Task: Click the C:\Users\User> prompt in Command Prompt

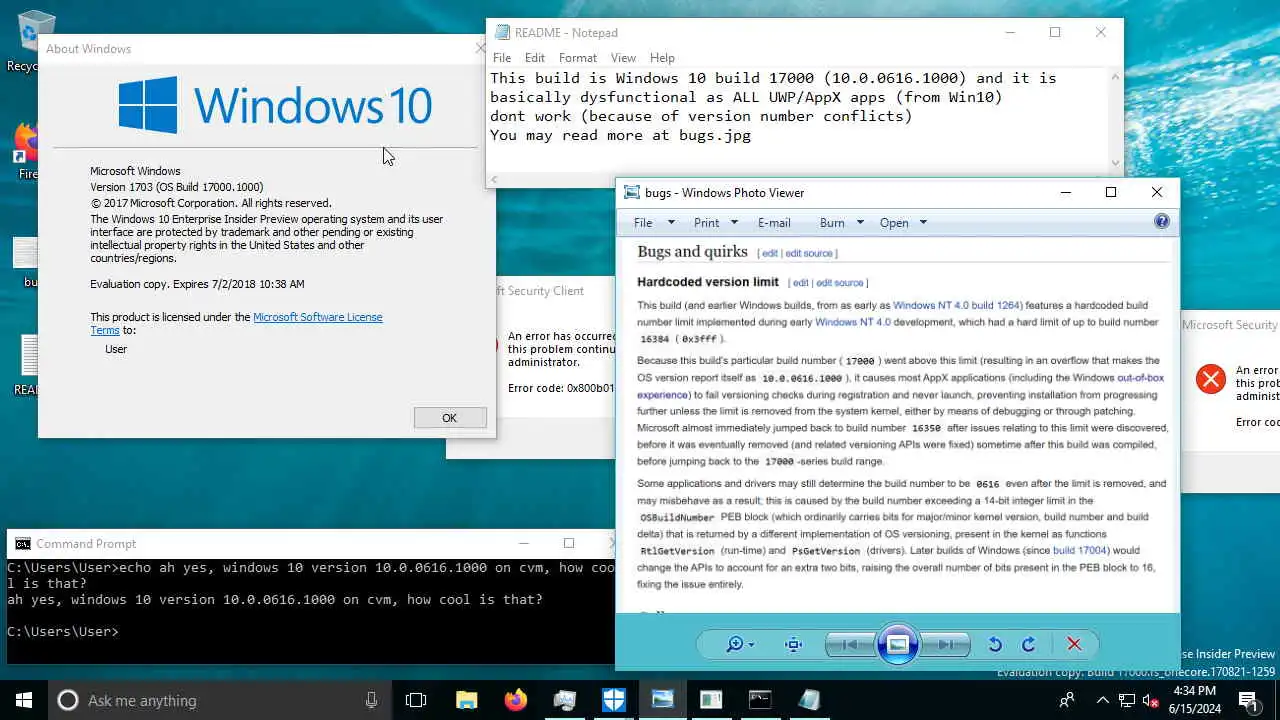Action: pos(62,632)
